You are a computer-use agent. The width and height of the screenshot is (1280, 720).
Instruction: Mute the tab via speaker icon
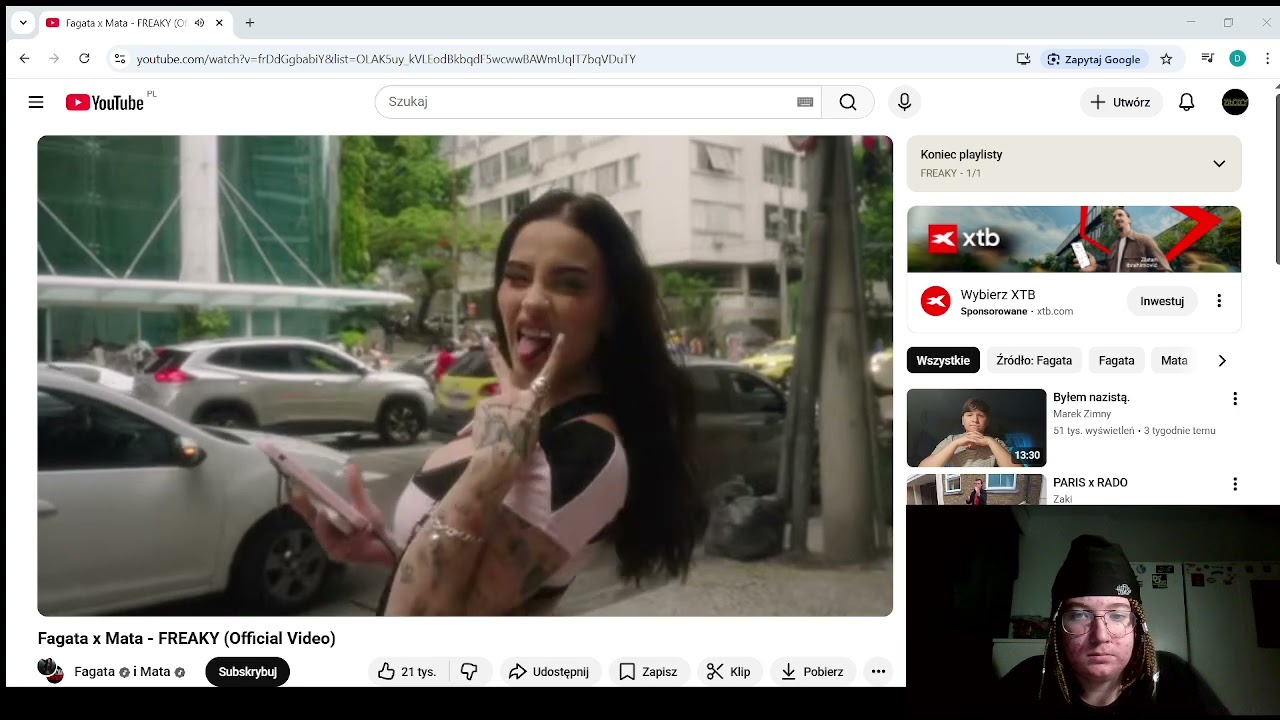pos(199,23)
